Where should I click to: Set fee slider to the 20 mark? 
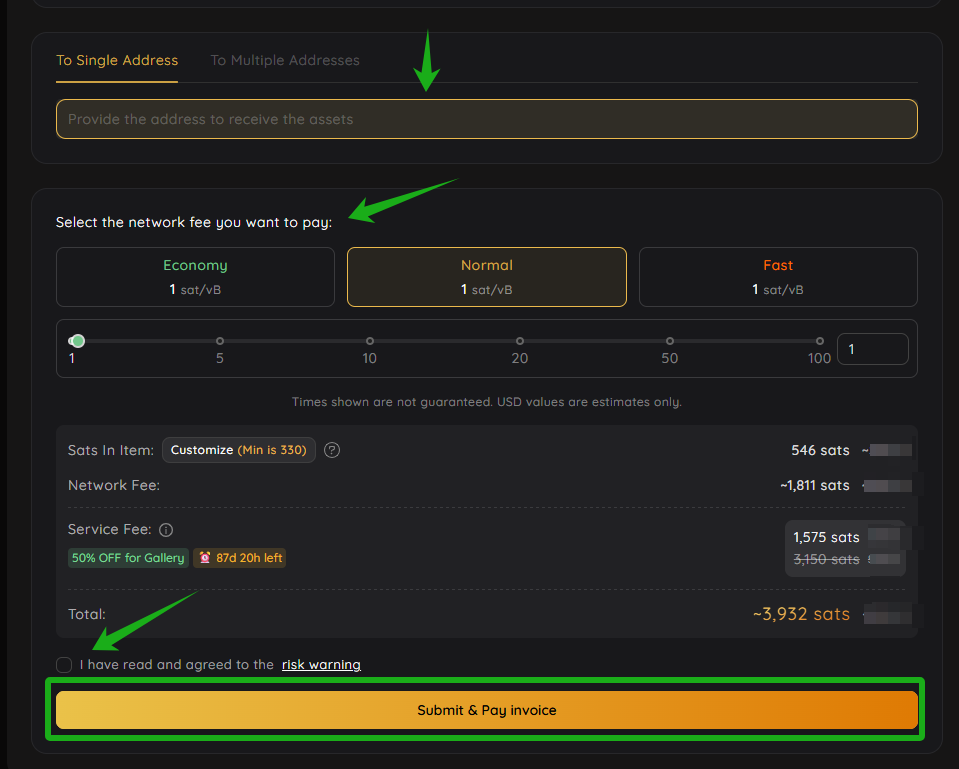520,341
